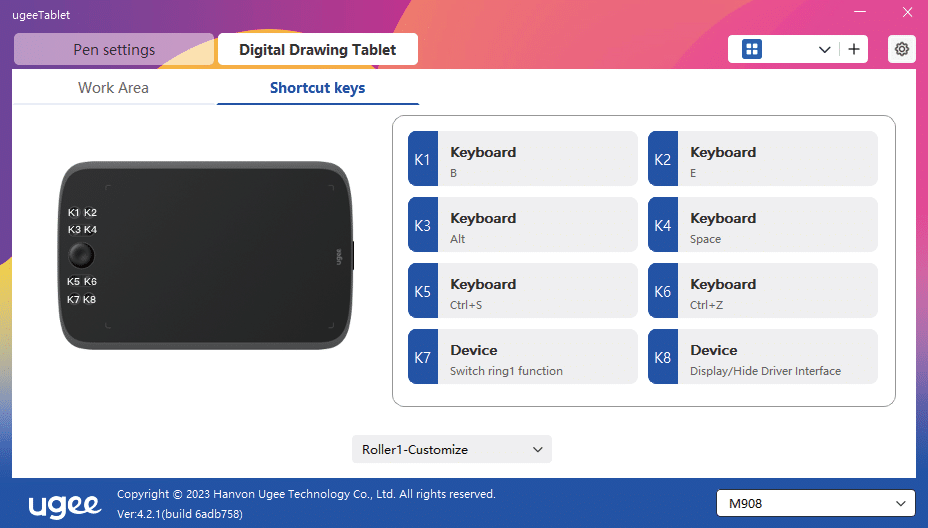
Task: Click the K8 blue label badge
Action: pos(663,357)
